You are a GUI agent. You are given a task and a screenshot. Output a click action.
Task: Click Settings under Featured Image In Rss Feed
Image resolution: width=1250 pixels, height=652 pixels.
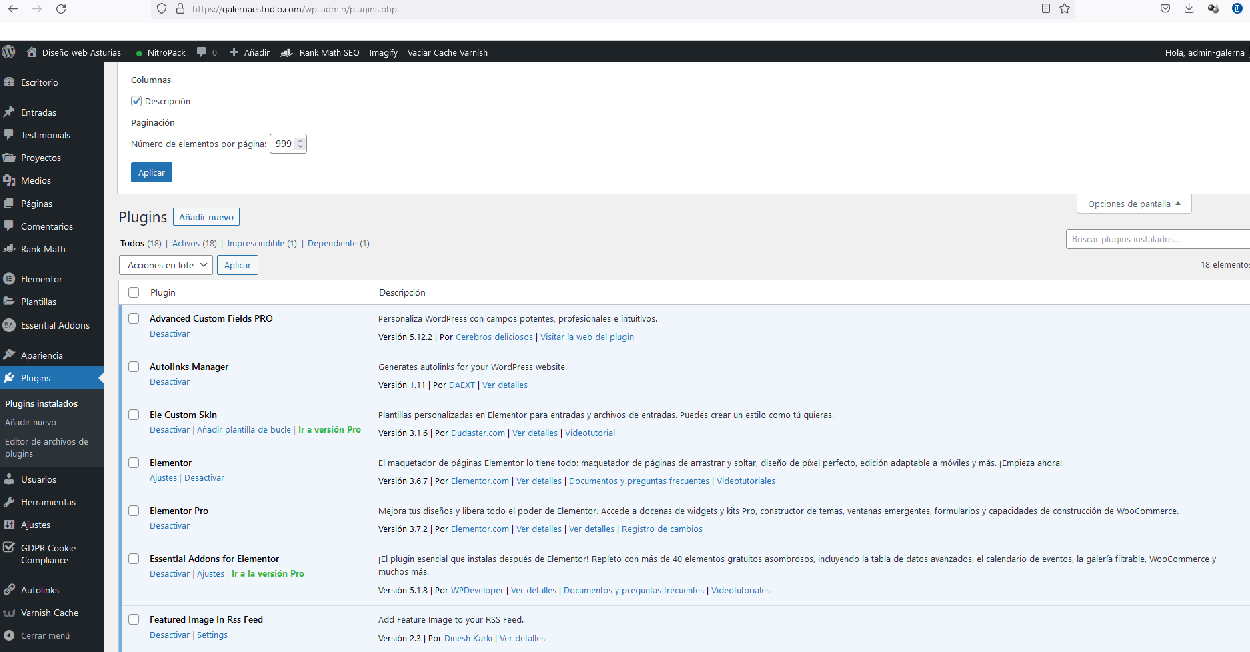point(212,635)
